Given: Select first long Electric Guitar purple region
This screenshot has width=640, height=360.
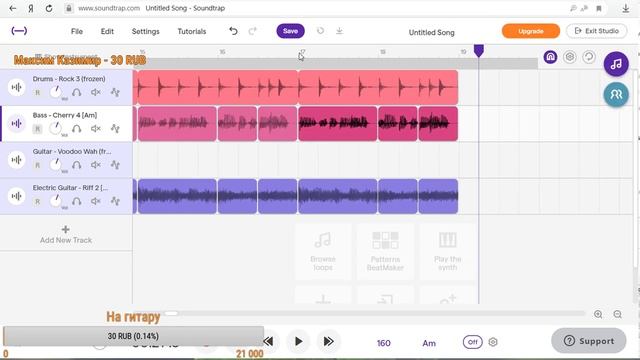Looking at the screenshot, I should [177, 196].
